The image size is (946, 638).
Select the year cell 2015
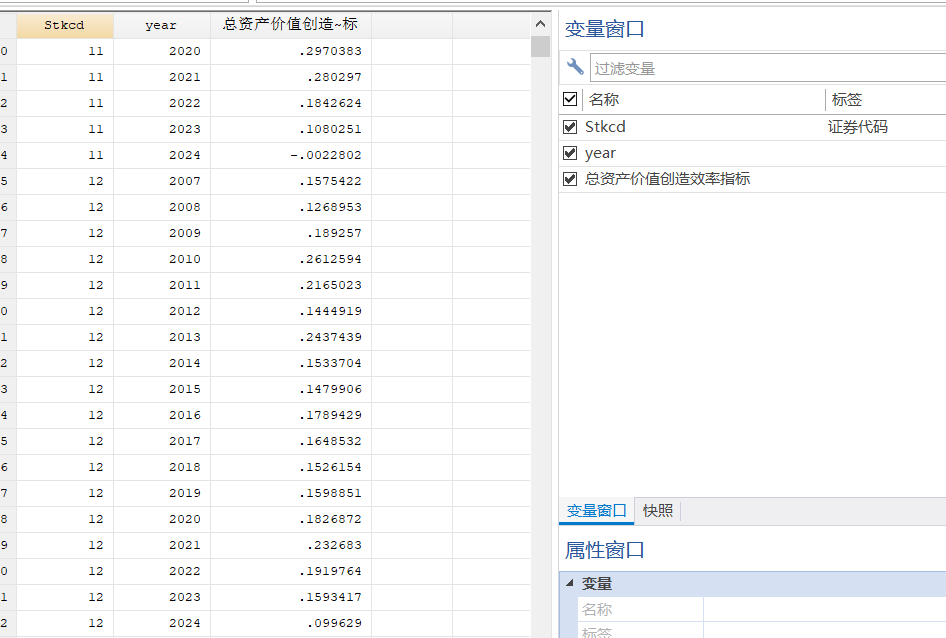162,389
